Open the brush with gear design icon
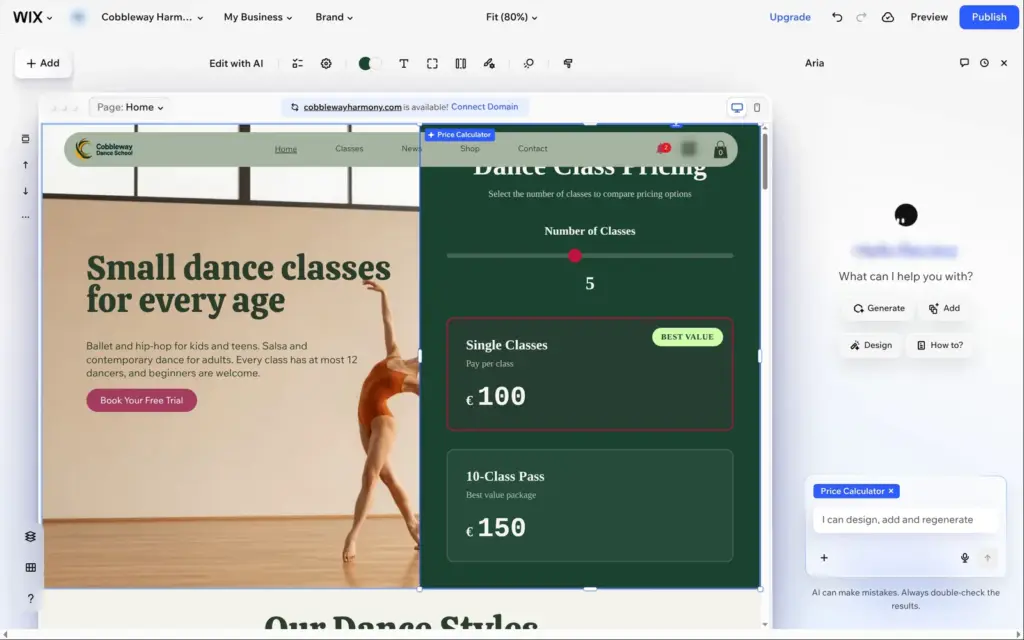The width and height of the screenshot is (1024, 640). (x=489, y=63)
